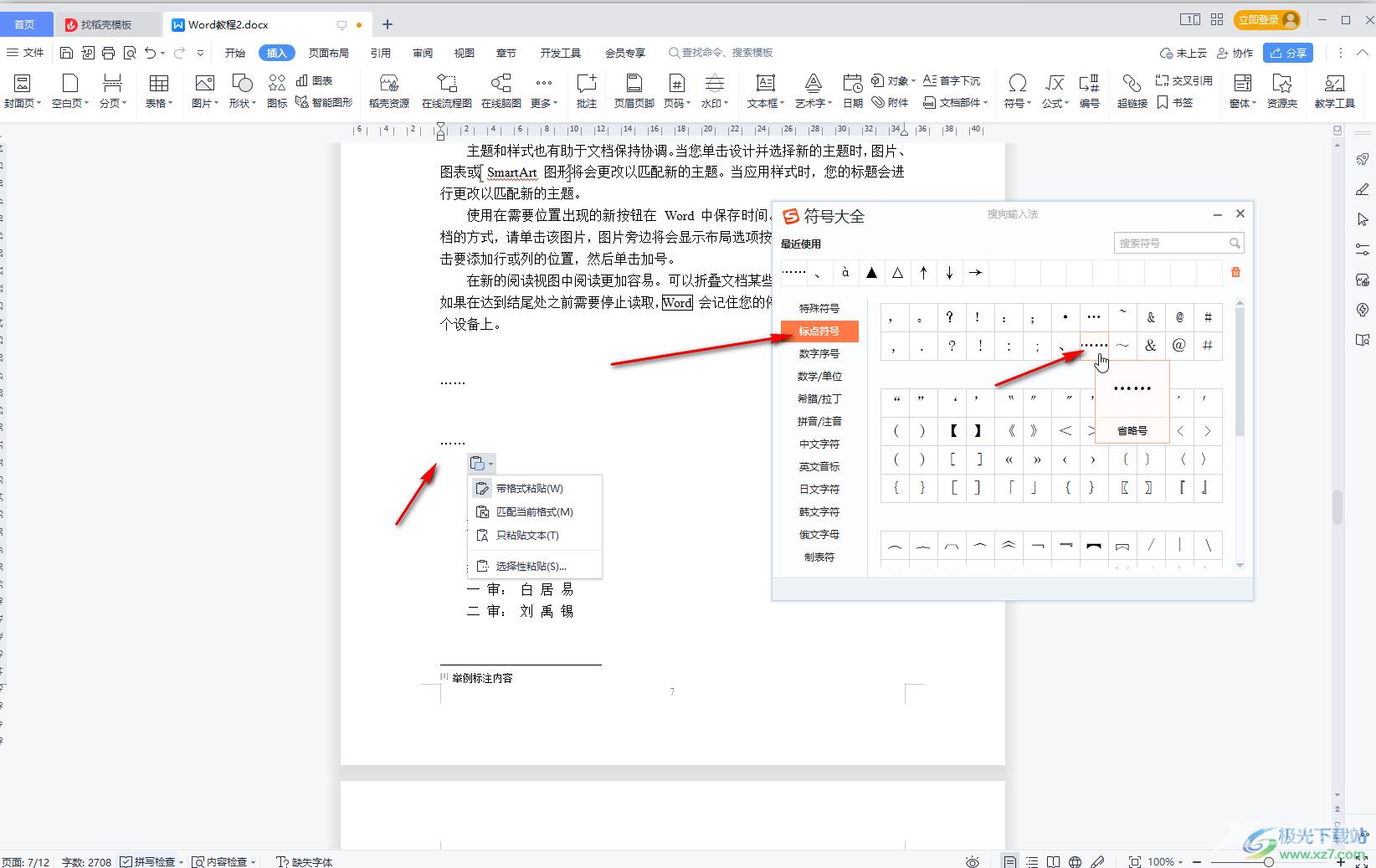Insert a Blank Page (空白页)

pyautogui.click(x=70, y=91)
